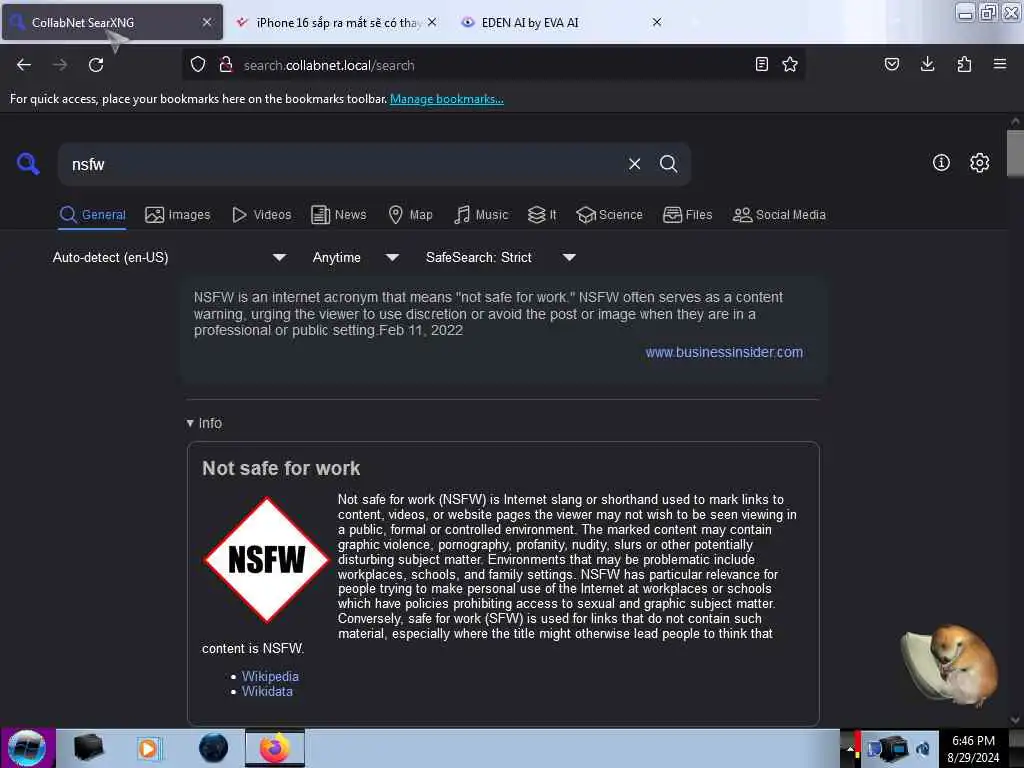Switch to the News category
The image size is (1024, 768).
pyautogui.click(x=339, y=215)
